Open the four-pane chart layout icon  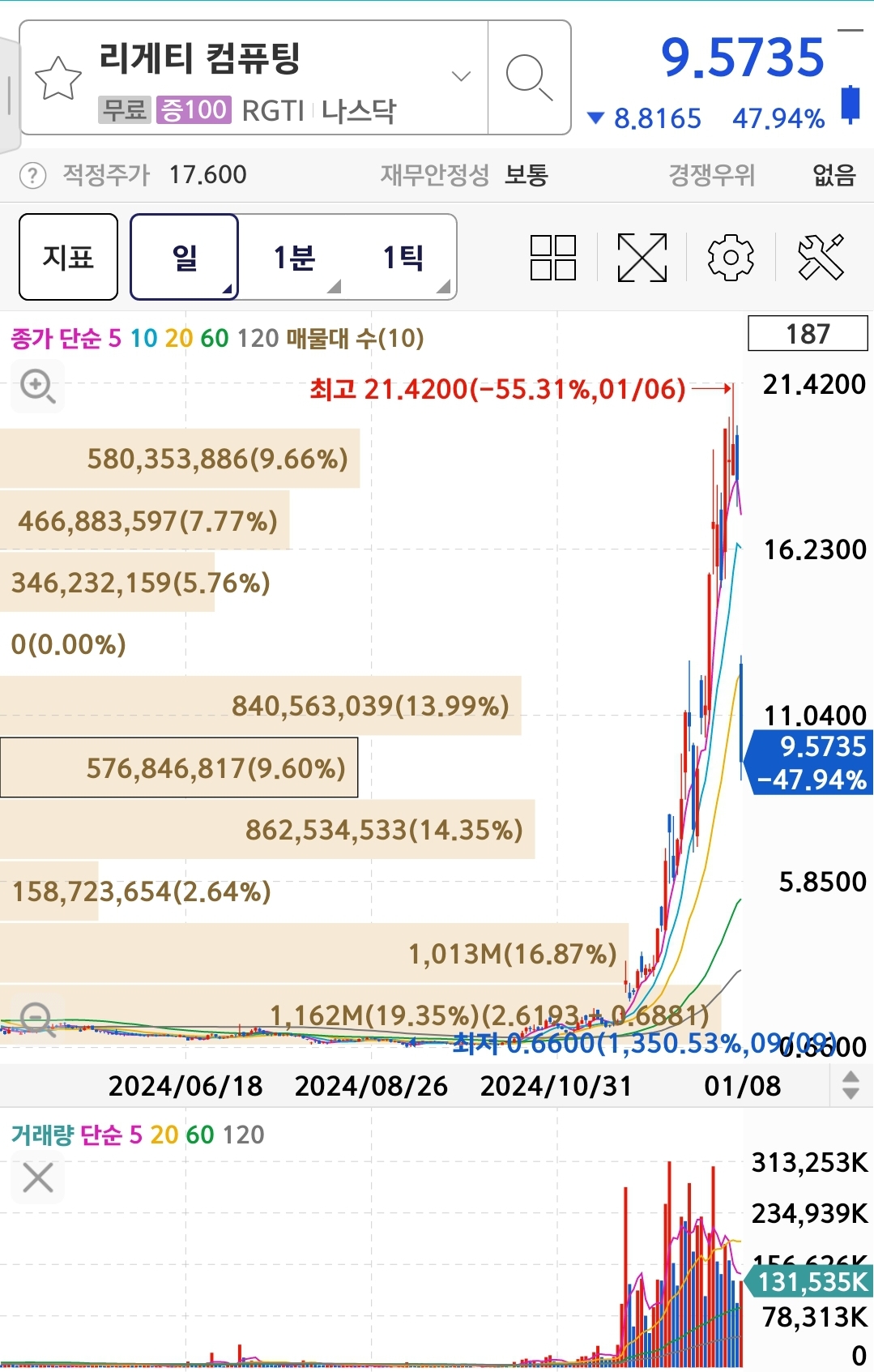pyautogui.click(x=553, y=258)
